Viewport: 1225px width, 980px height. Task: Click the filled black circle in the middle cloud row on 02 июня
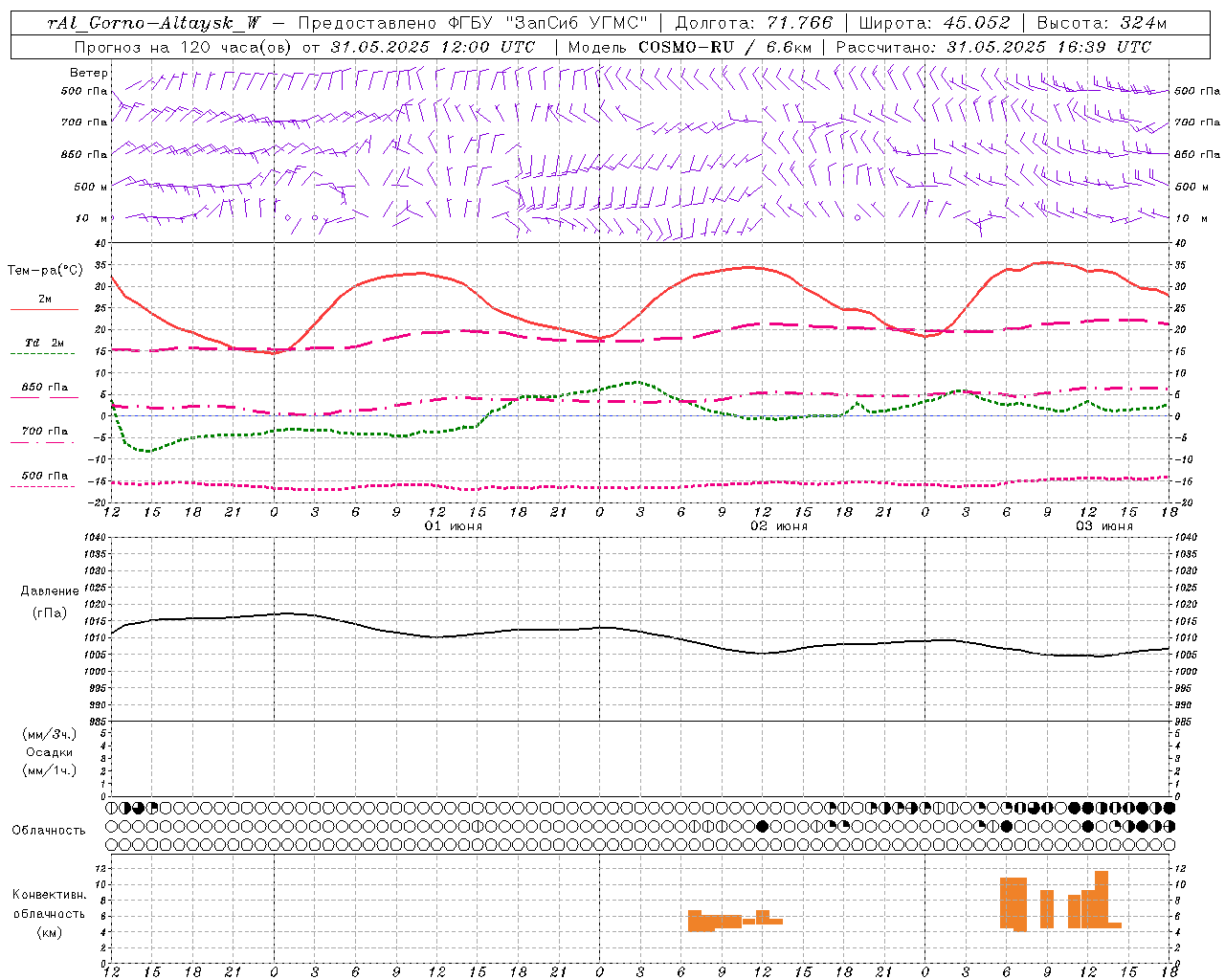[763, 826]
